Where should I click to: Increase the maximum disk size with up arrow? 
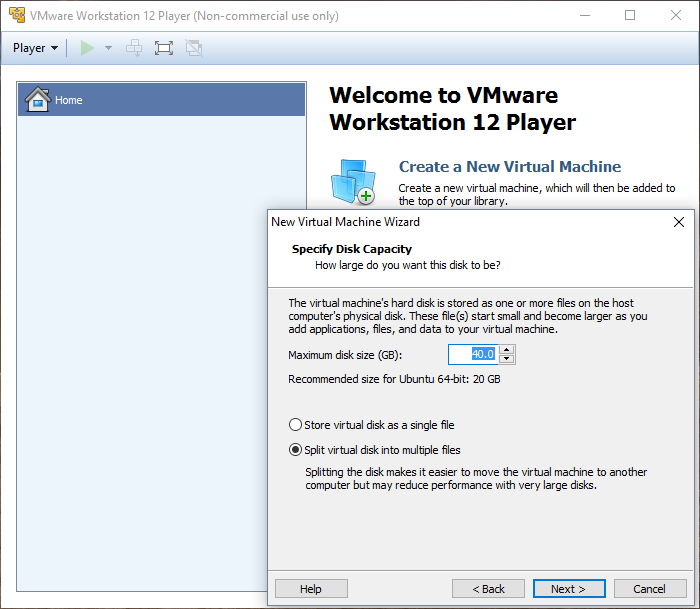pos(507,350)
